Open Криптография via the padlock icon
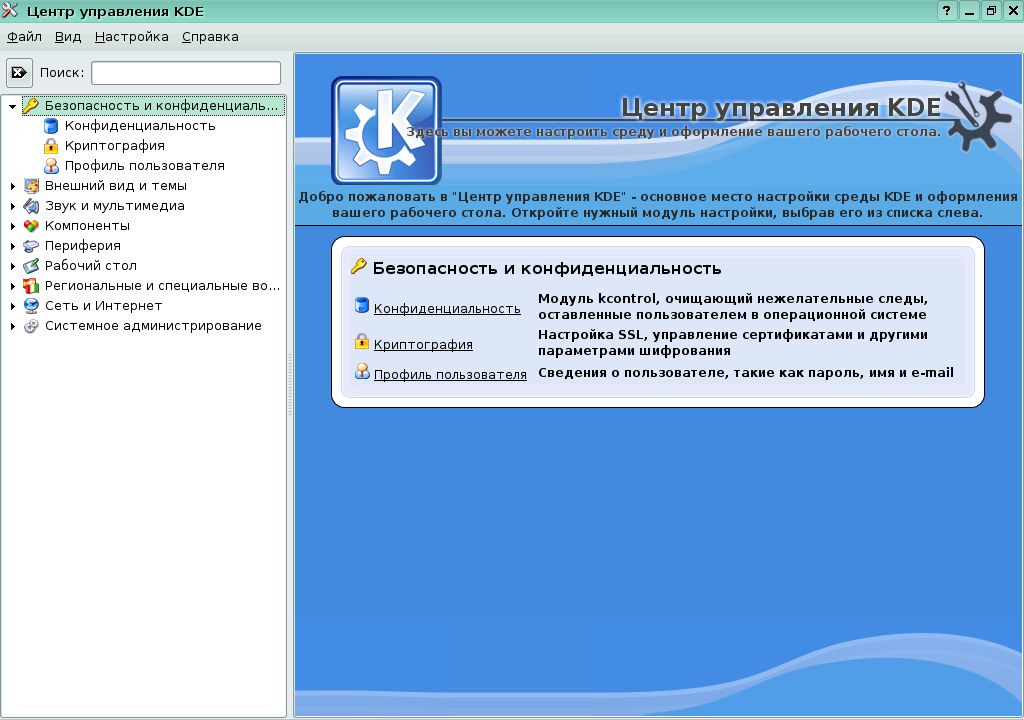This screenshot has height=720, width=1024. click(x=49, y=145)
